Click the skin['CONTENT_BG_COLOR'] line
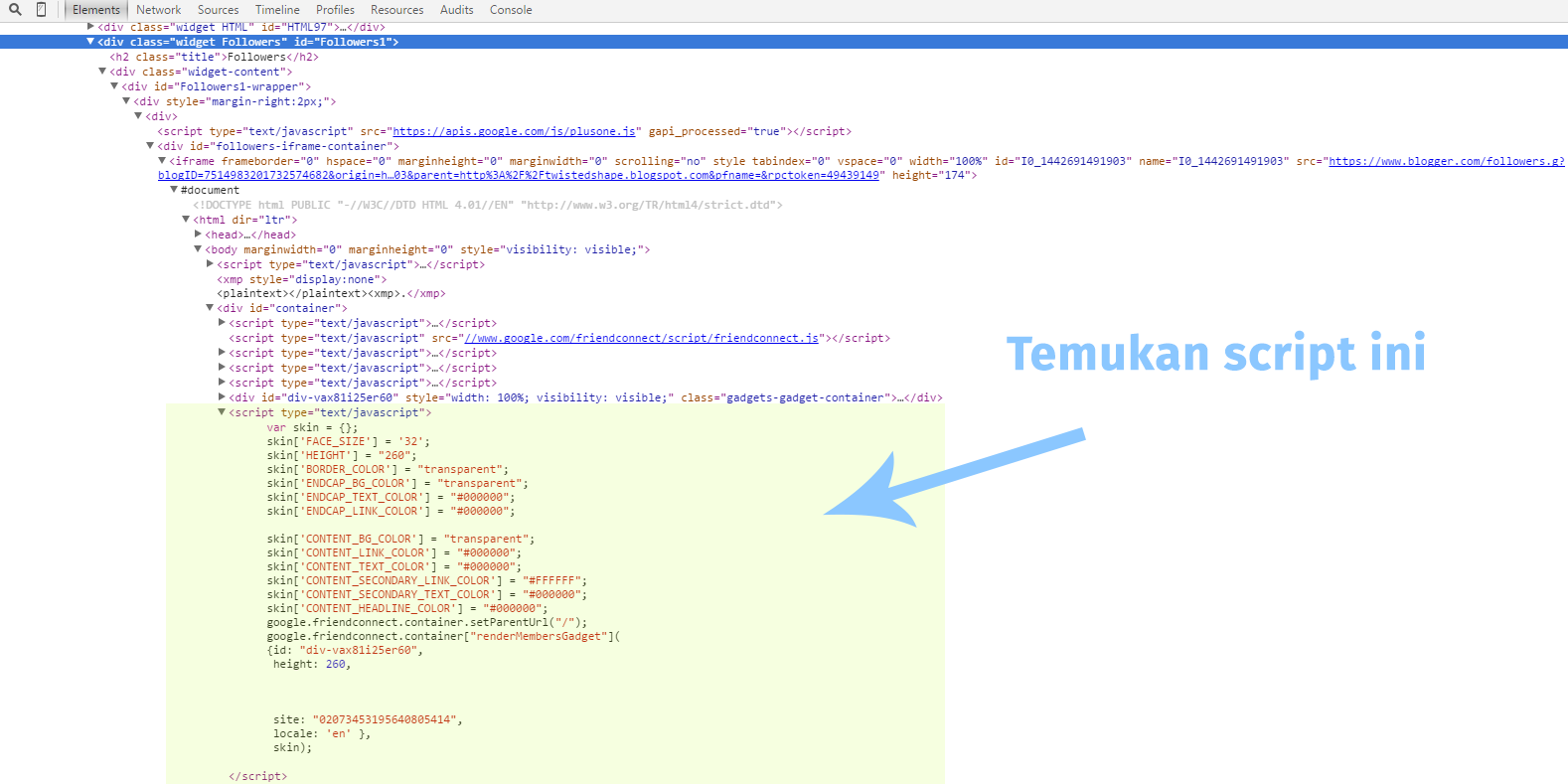The image size is (1568, 784). tap(400, 539)
